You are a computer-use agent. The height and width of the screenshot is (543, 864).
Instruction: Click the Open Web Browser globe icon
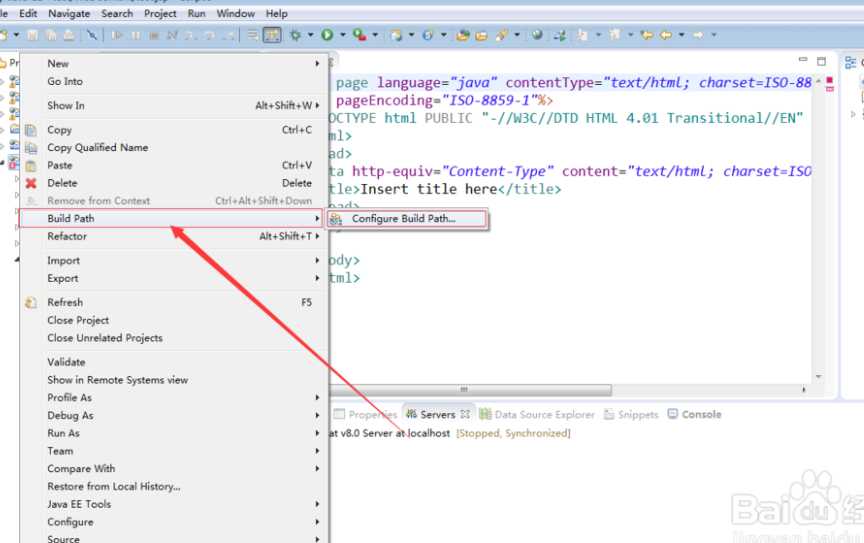coord(537,35)
